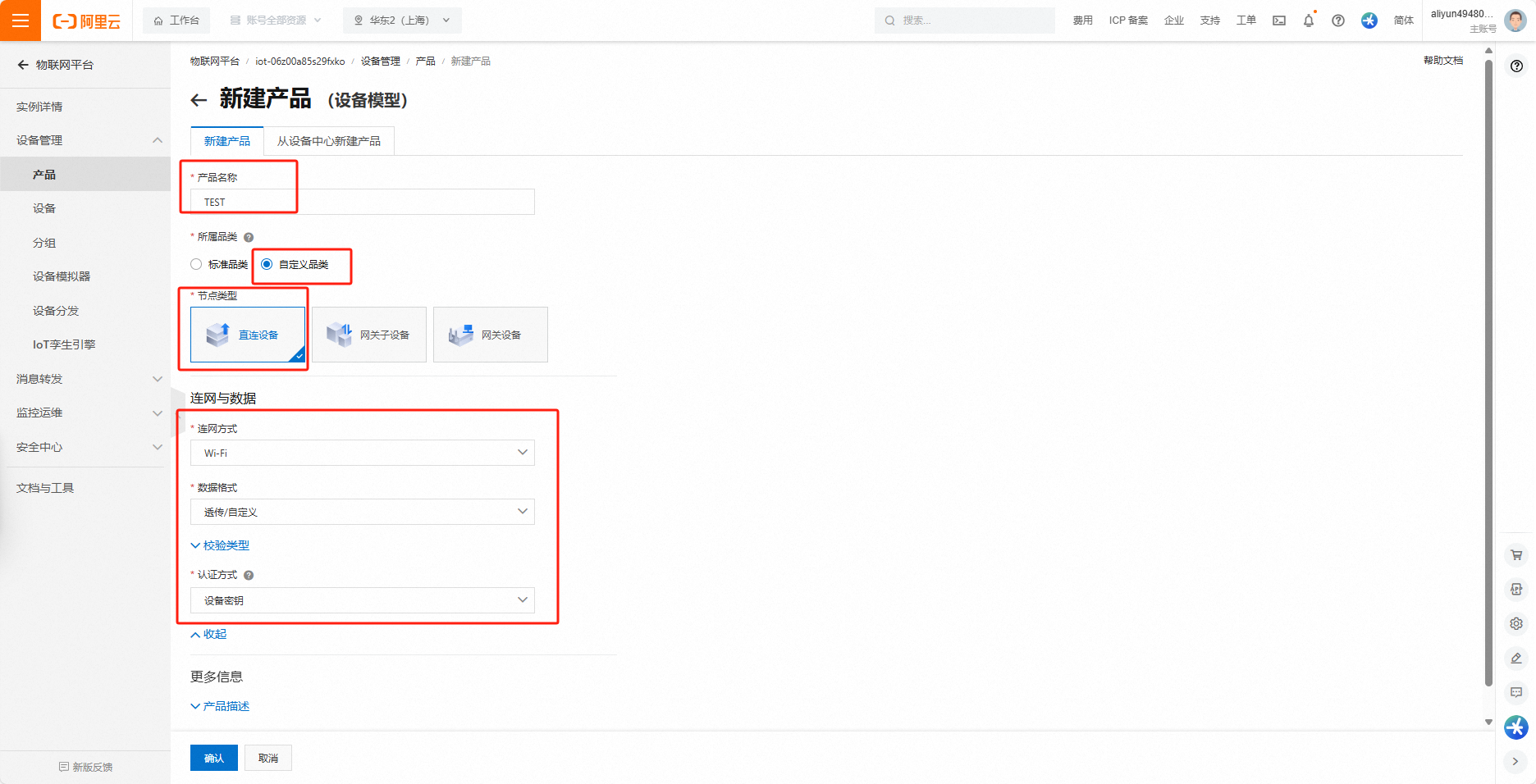Go to 工作台 in the top bar
1536x784 pixels.
point(176,21)
